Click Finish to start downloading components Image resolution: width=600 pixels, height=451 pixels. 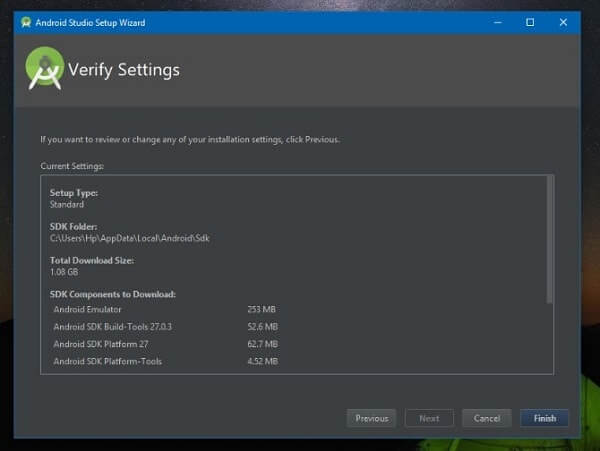545,418
